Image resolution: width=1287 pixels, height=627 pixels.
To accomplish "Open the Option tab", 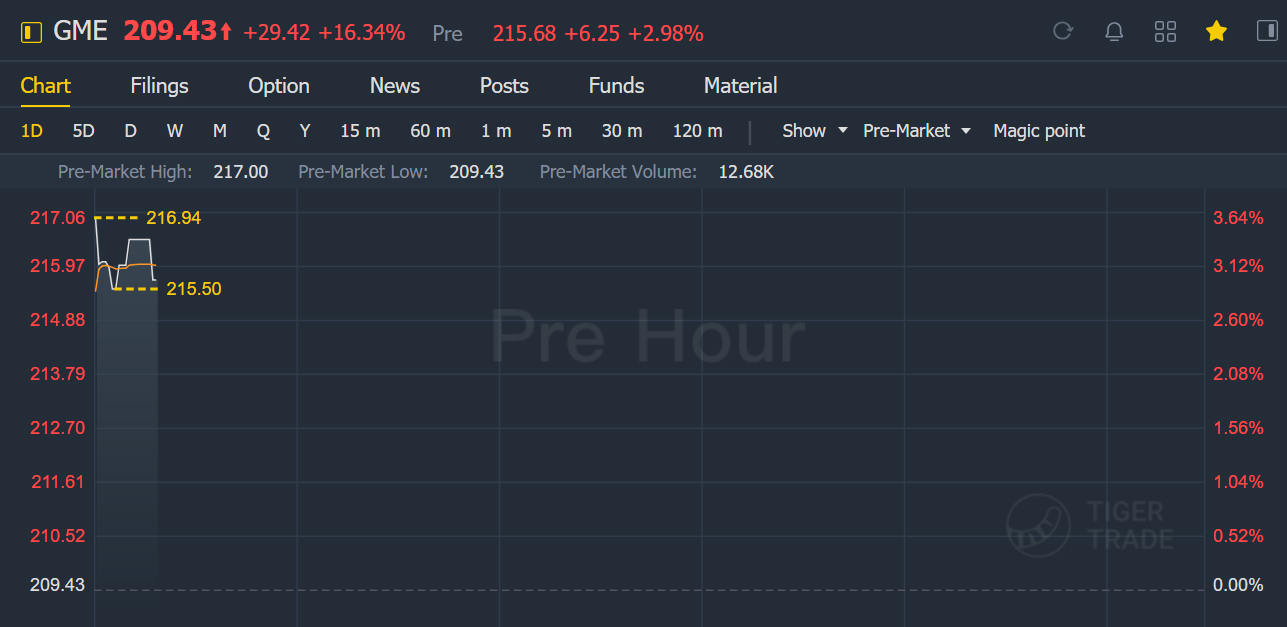I will pos(279,86).
